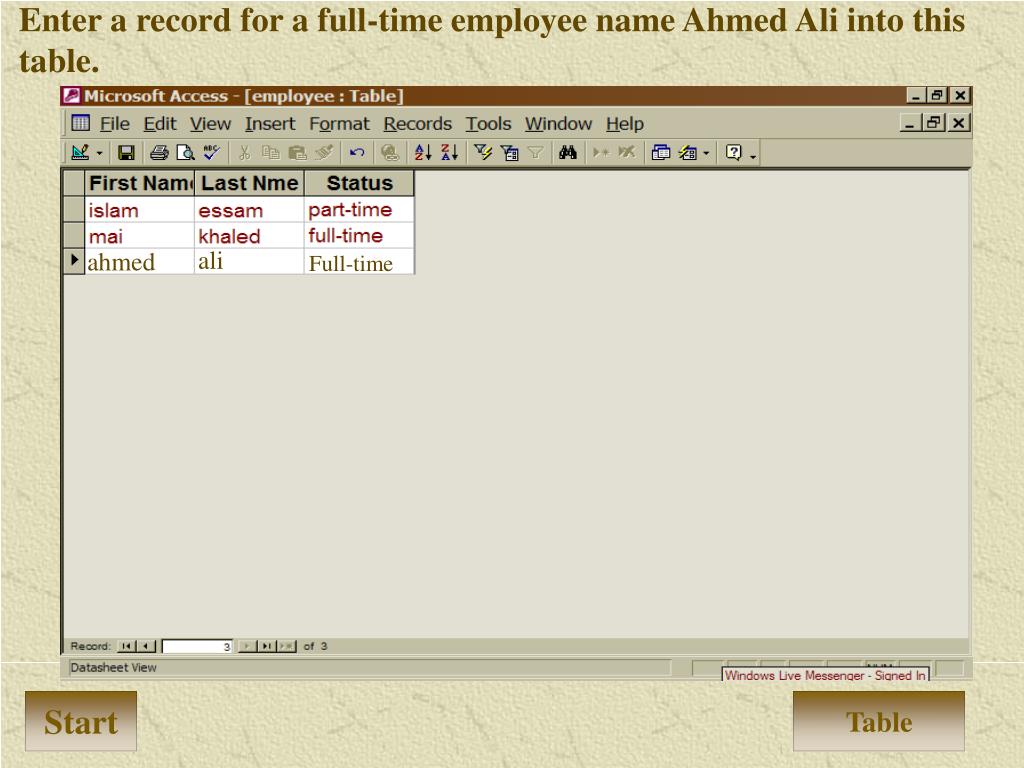Undo the last action
1024x768 pixels.
tap(357, 153)
